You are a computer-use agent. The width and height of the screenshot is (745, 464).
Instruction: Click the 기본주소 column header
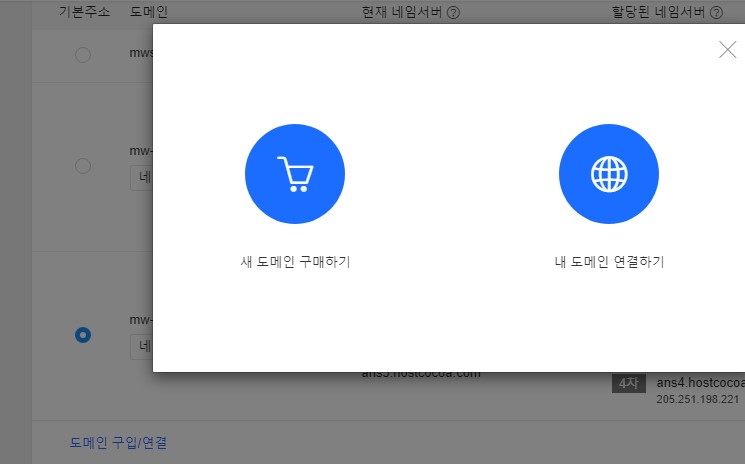(85, 12)
